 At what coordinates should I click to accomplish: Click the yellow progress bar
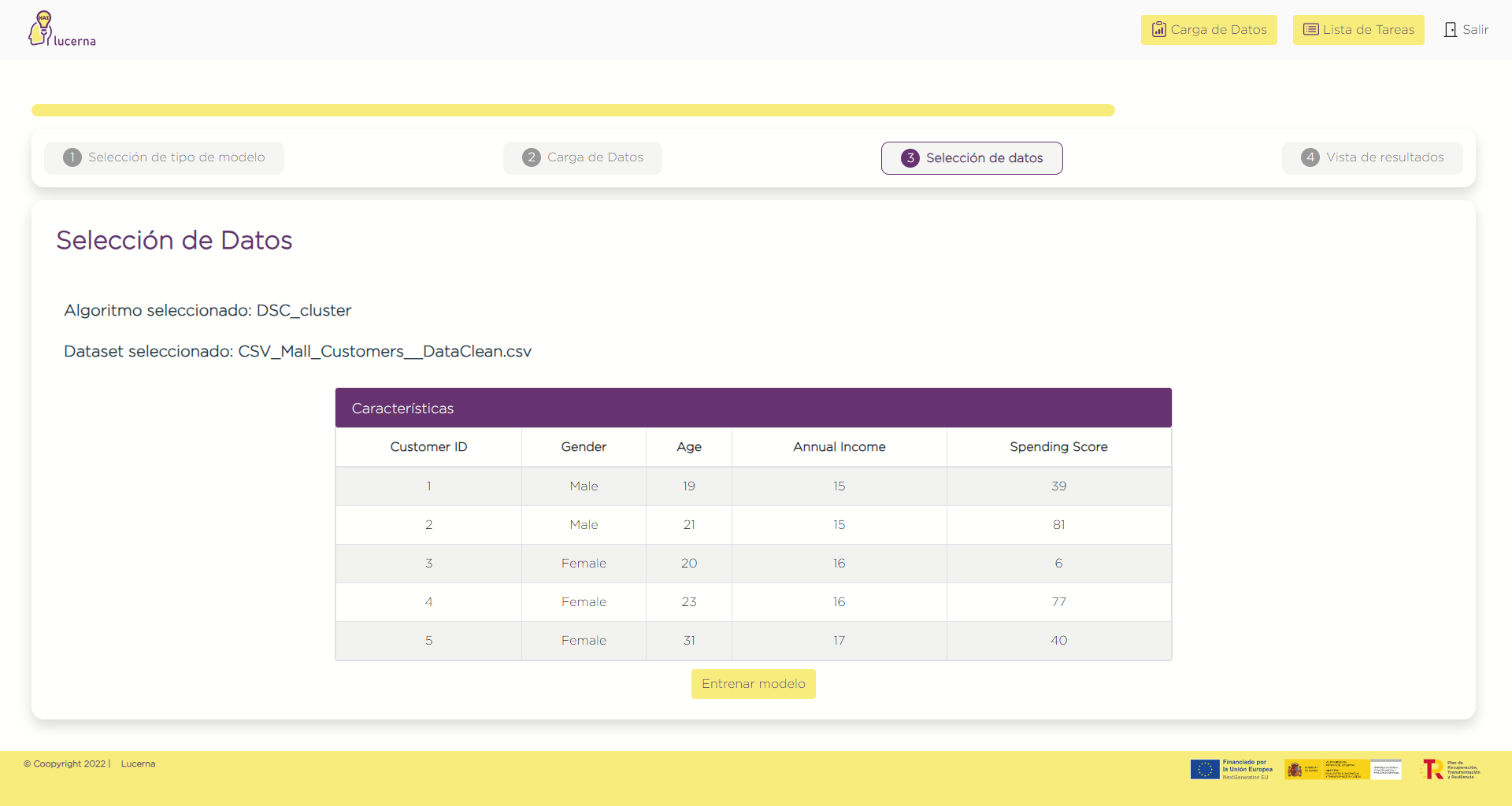(x=573, y=110)
